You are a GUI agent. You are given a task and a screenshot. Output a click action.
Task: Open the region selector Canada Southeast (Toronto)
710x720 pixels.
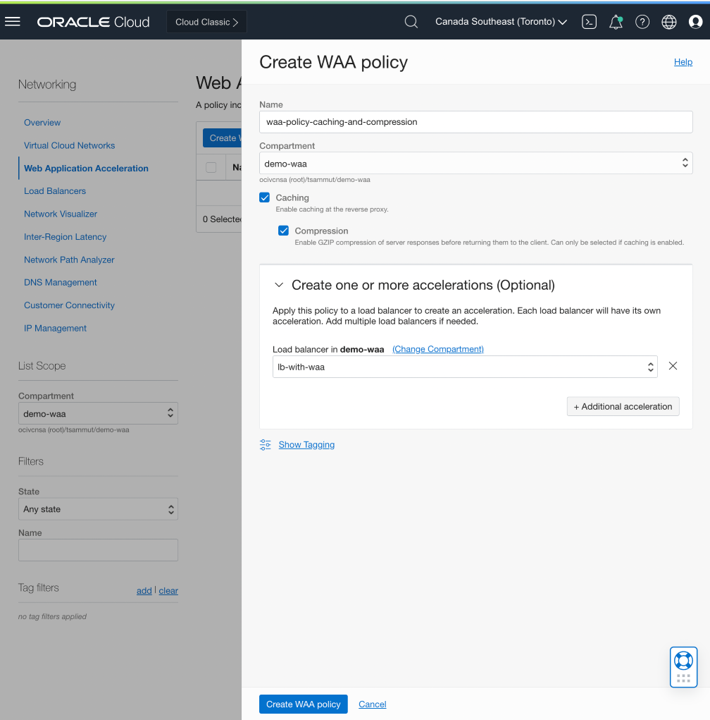pos(501,22)
